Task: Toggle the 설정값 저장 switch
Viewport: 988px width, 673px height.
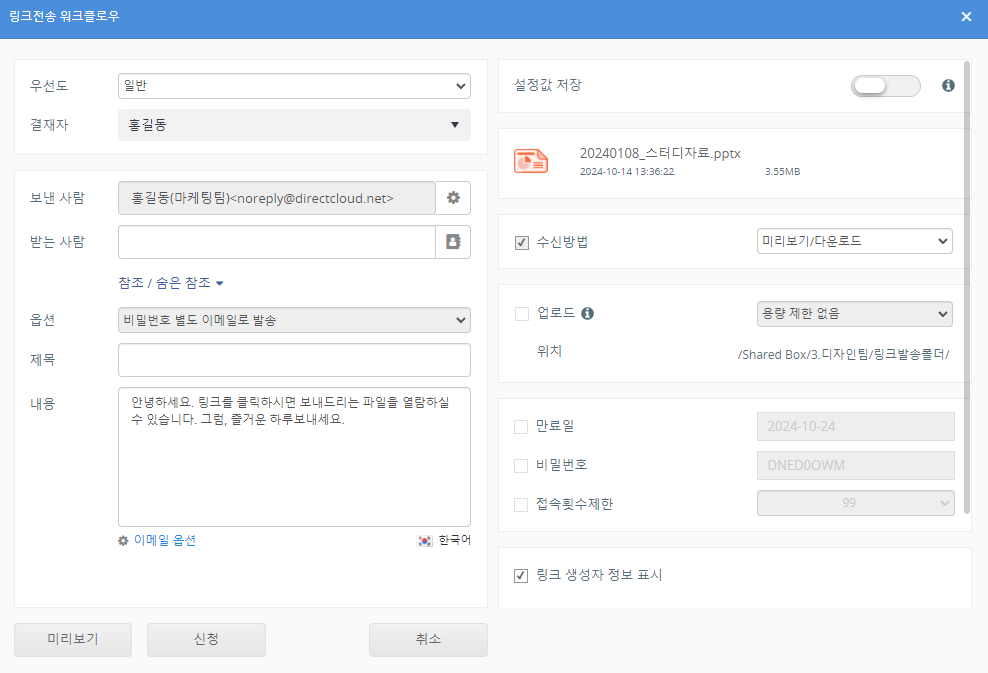Action: pyautogui.click(x=885, y=86)
